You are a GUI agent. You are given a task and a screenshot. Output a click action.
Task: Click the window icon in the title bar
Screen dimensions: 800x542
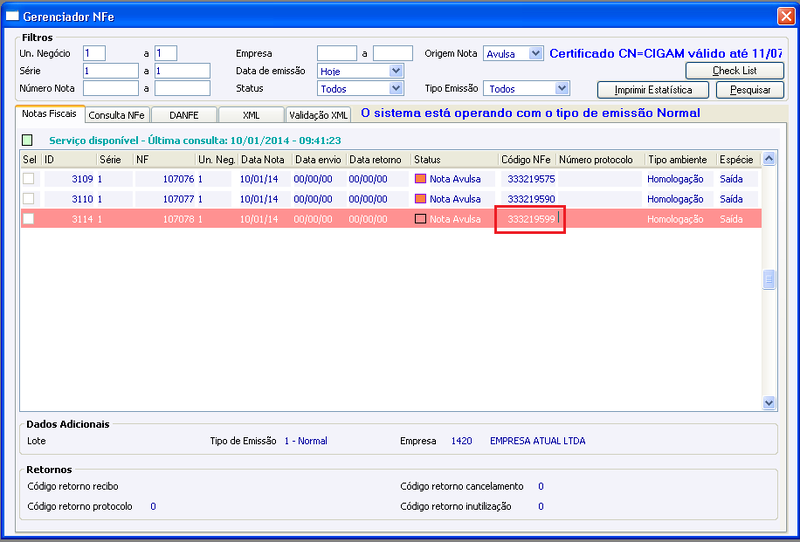(12, 16)
